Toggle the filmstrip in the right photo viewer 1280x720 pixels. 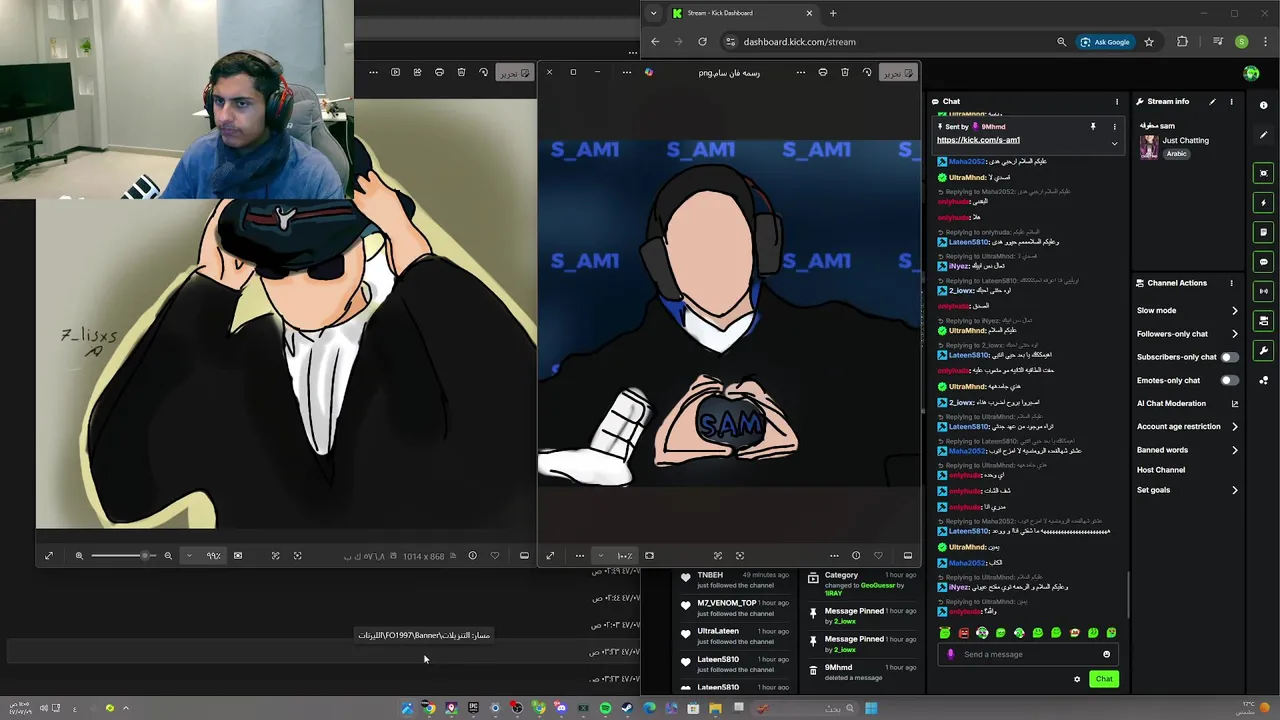coord(908,556)
